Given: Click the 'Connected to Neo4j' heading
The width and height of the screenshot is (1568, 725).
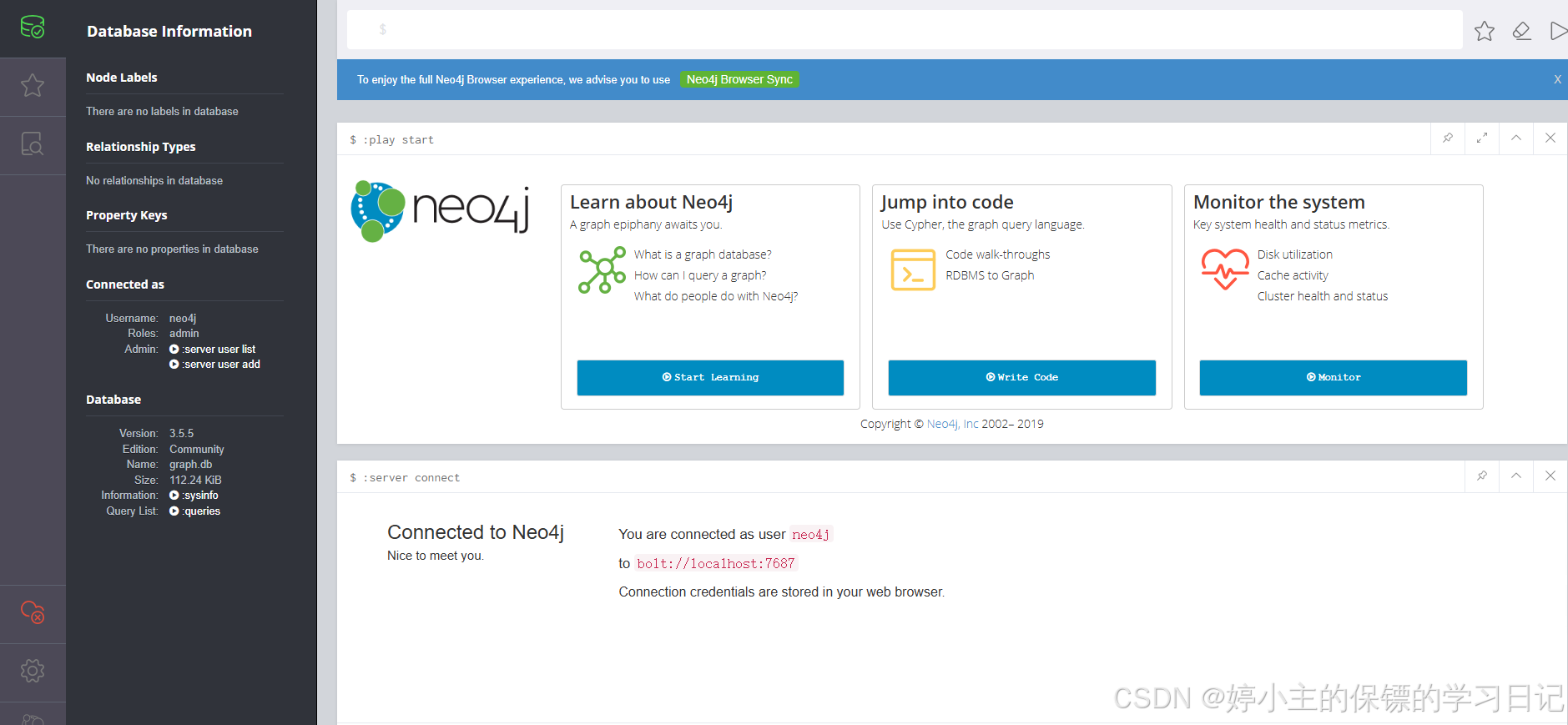Looking at the screenshot, I should pyautogui.click(x=476, y=532).
